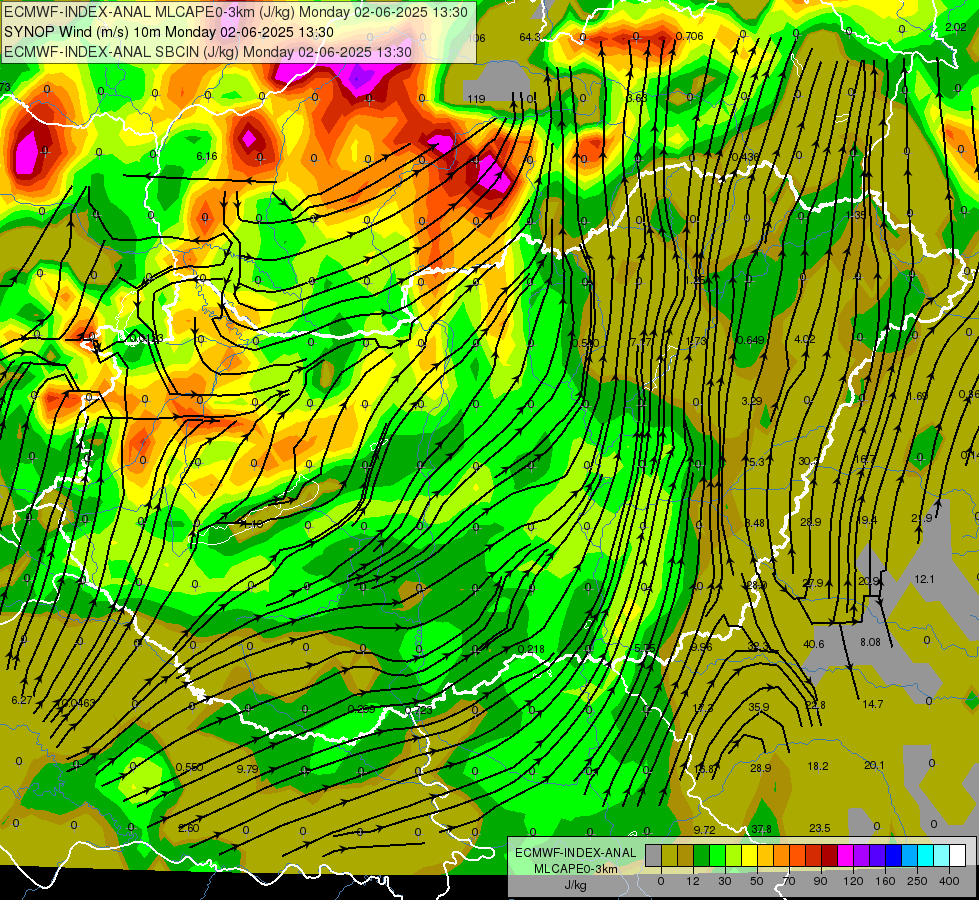Click legend tick label 90
979x900 pixels.
pos(820,881)
